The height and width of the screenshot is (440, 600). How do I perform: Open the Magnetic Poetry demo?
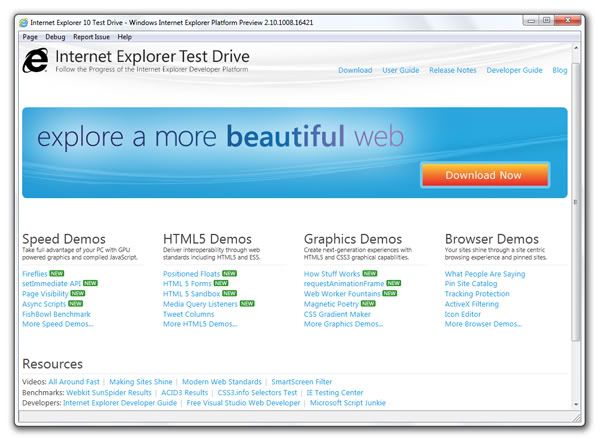pyautogui.click(x=331, y=304)
